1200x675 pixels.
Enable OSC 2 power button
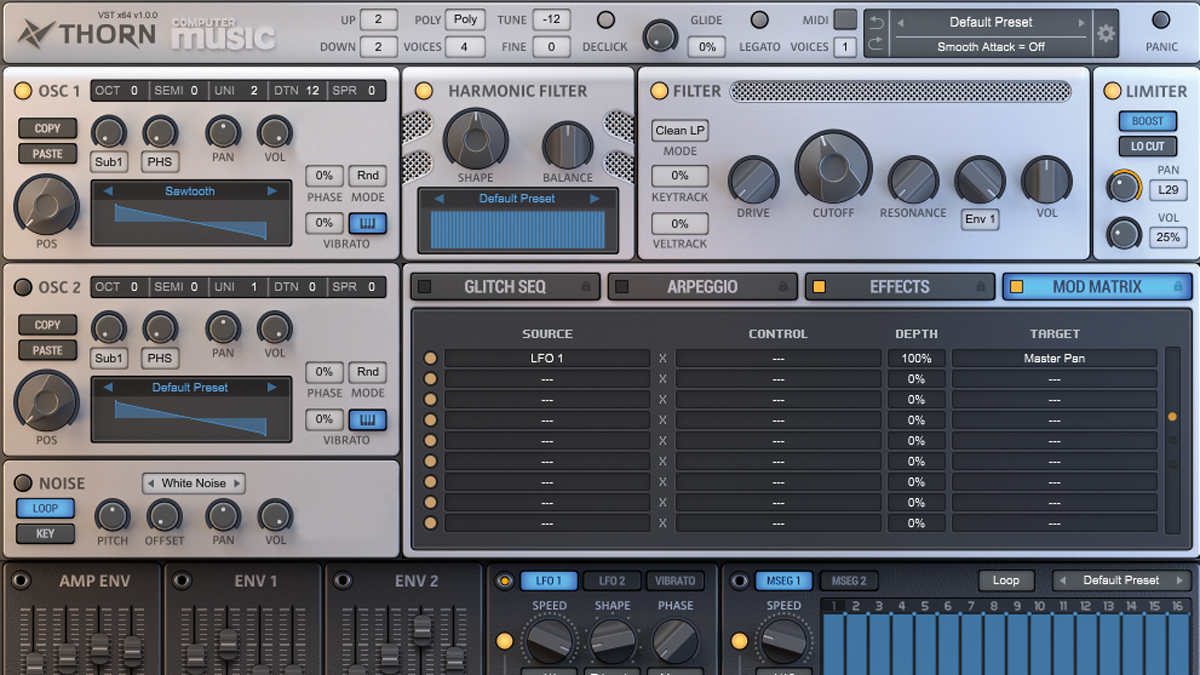[x=23, y=287]
